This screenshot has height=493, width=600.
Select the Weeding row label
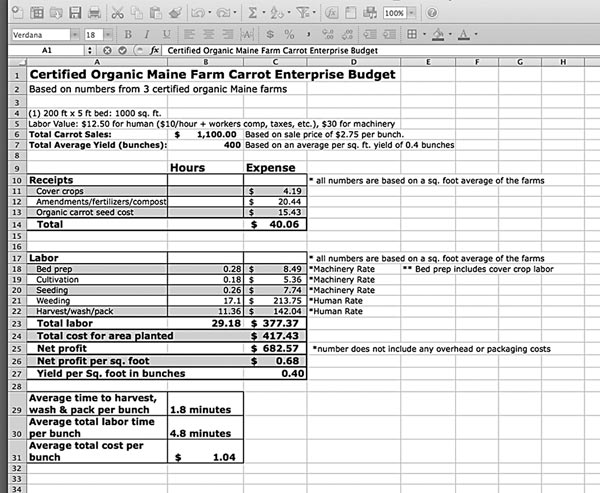[97, 301]
